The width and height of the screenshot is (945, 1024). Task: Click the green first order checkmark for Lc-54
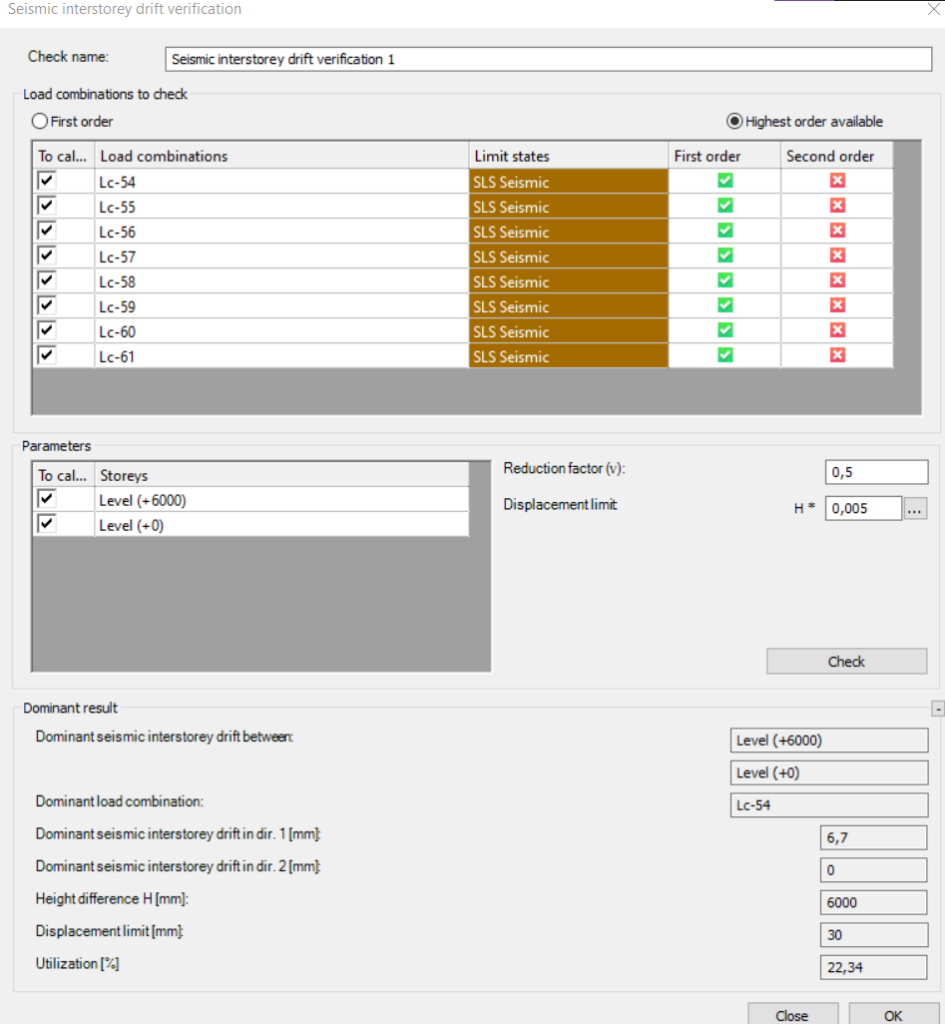[x=725, y=180]
